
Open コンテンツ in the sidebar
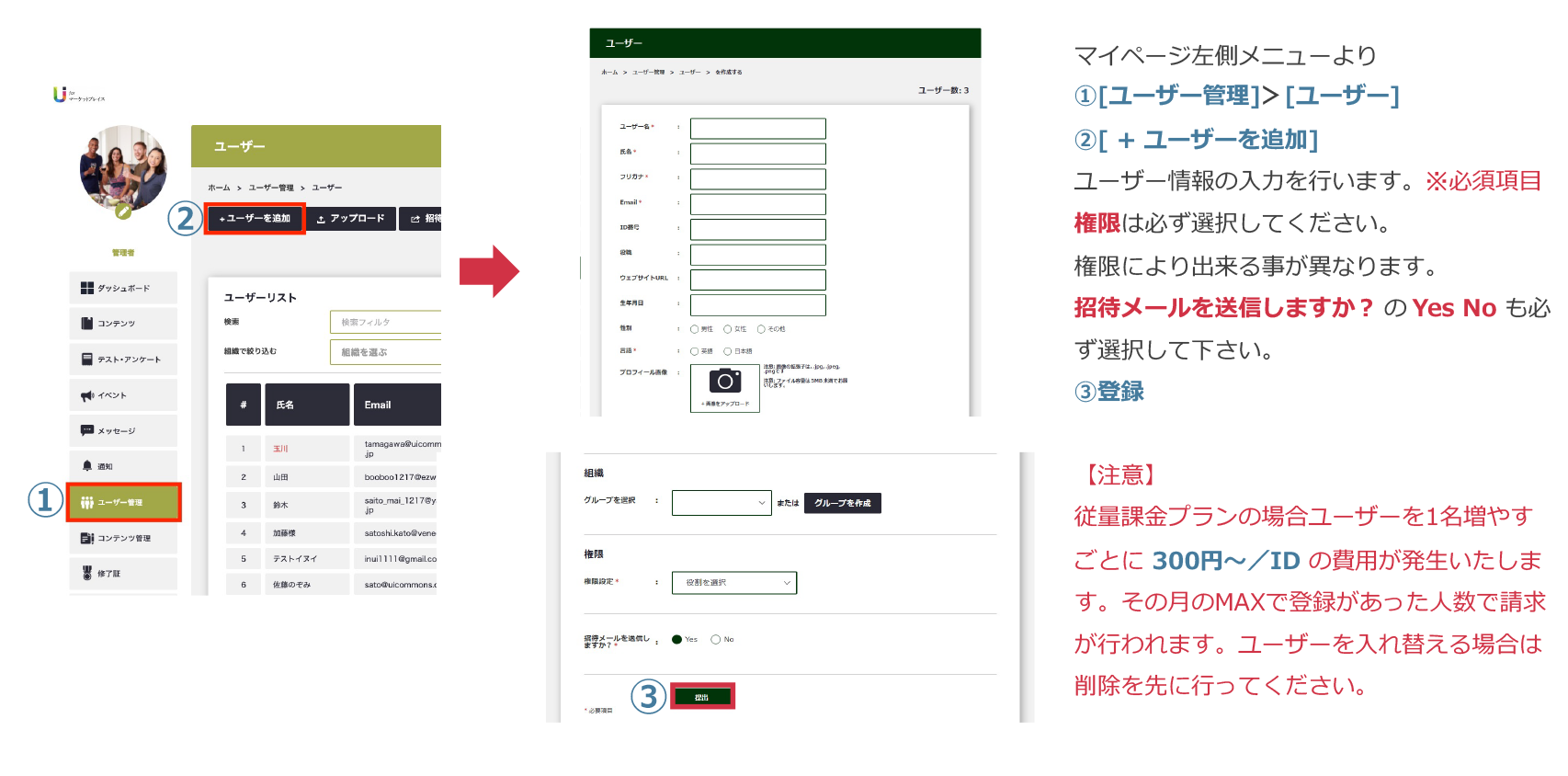click(123, 324)
